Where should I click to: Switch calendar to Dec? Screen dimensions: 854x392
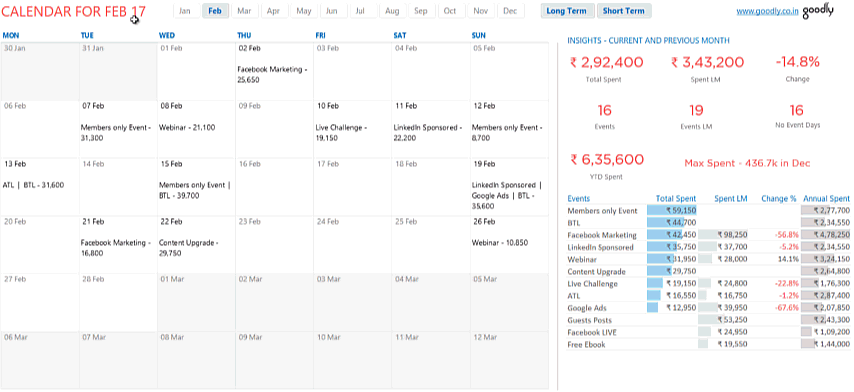coord(510,11)
